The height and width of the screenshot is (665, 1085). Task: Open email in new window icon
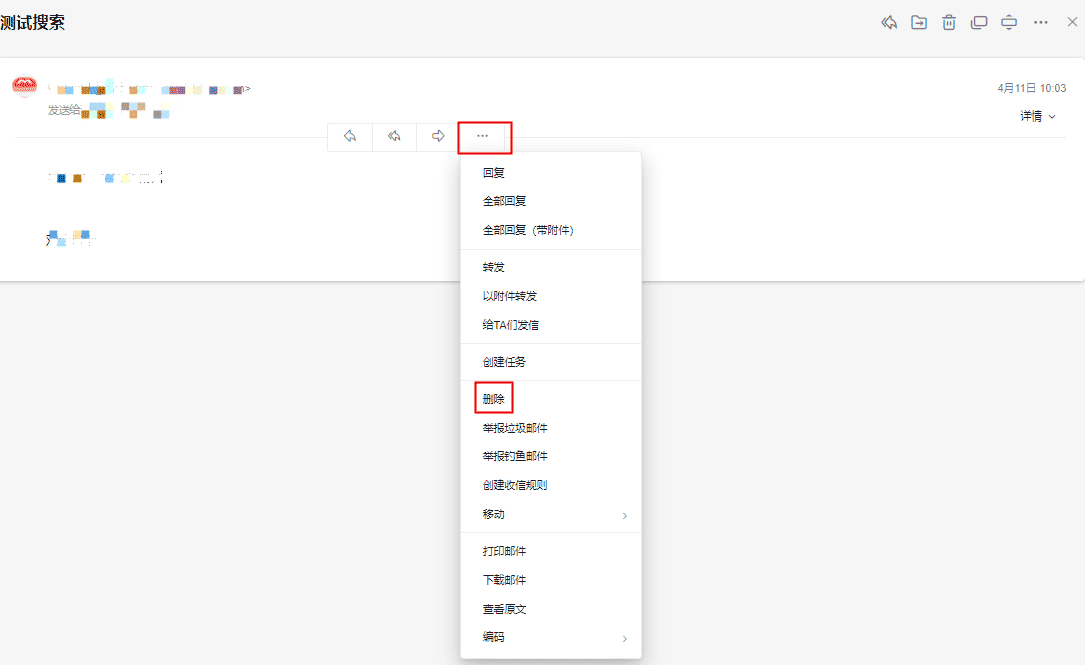[x=979, y=23]
